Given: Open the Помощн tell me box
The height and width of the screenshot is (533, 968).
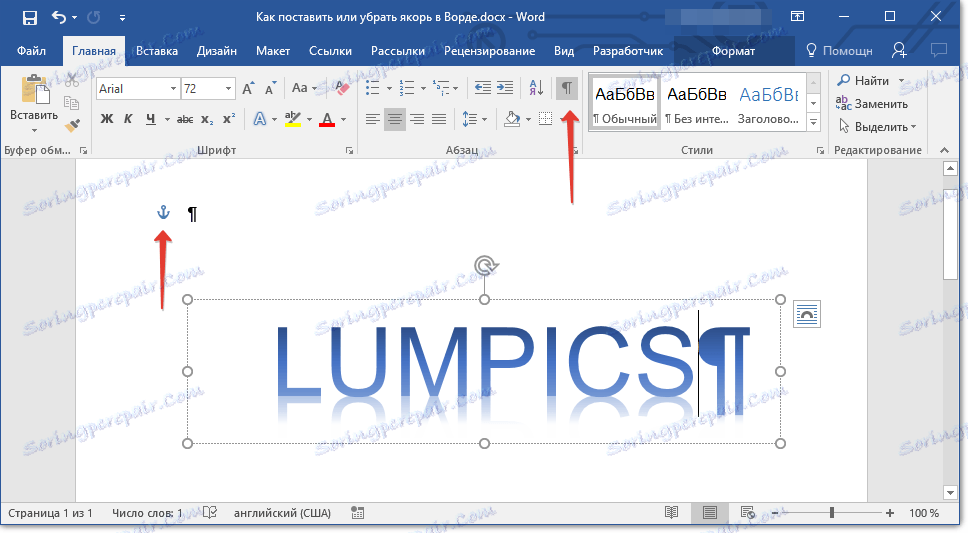Looking at the screenshot, I should [x=840, y=51].
